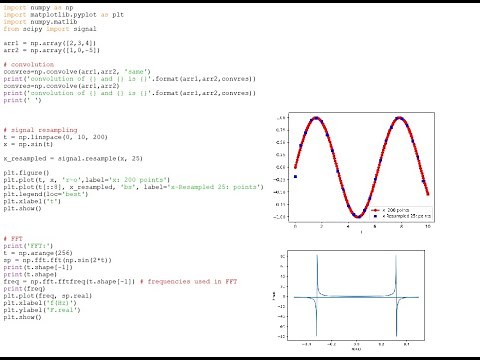Click the outlier blue square marker at t=0
Viewport: 480px width, 360px height.
(295, 177)
